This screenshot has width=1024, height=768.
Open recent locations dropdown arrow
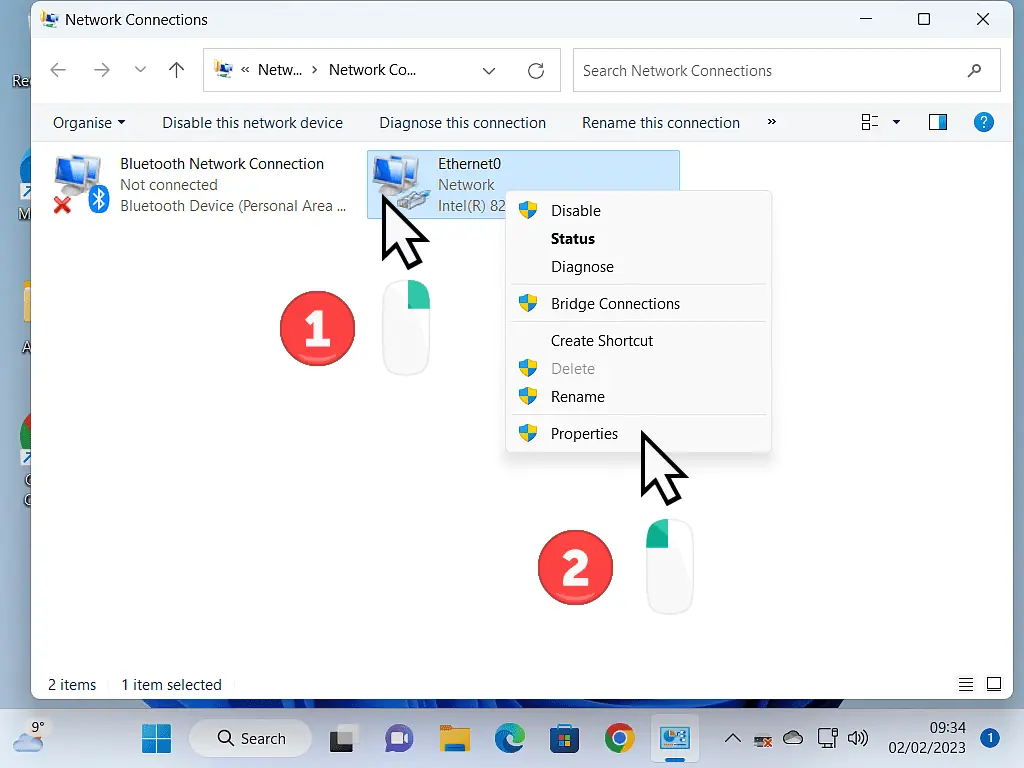[x=140, y=71]
